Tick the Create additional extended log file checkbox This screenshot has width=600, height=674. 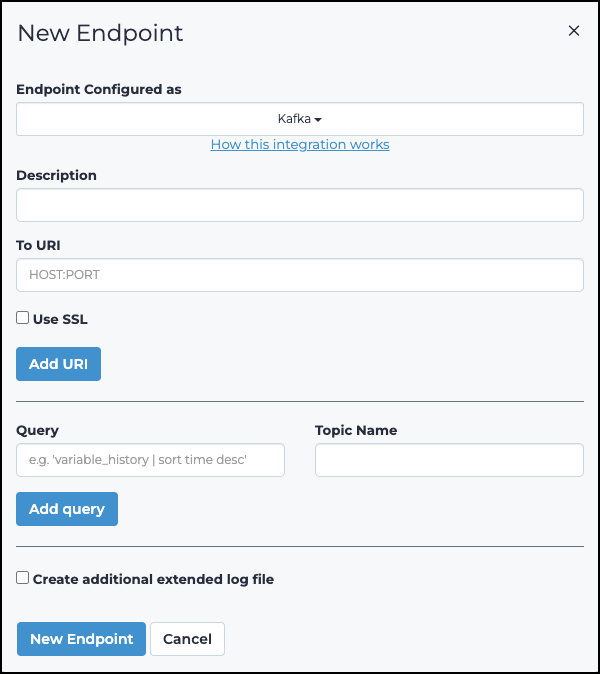pyautogui.click(x=22, y=578)
